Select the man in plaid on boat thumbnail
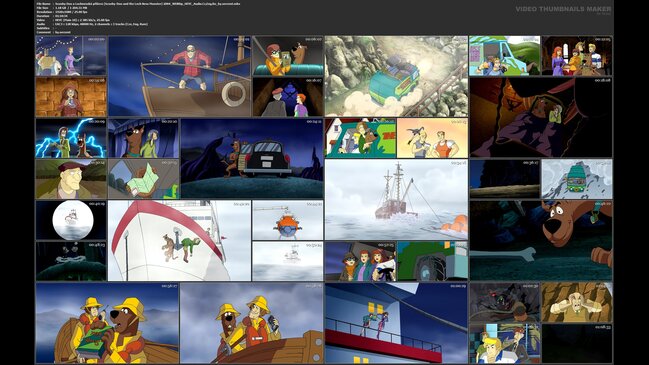 coord(180,76)
